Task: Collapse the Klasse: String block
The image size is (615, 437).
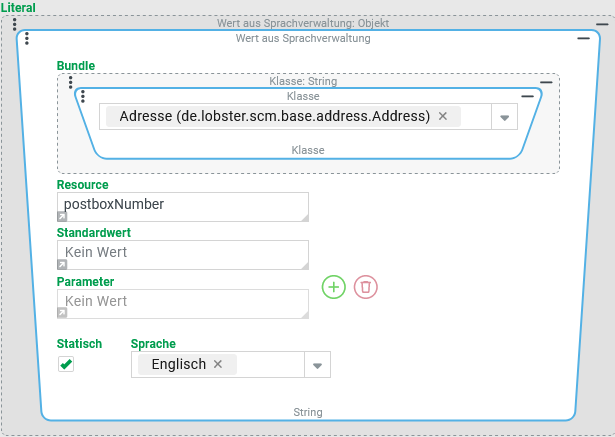Action: coord(546,83)
